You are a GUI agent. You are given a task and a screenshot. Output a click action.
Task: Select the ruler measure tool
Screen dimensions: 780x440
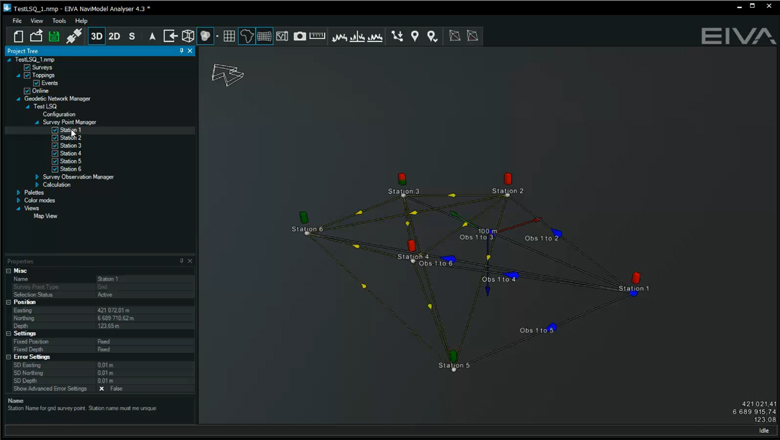(x=317, y=36)
